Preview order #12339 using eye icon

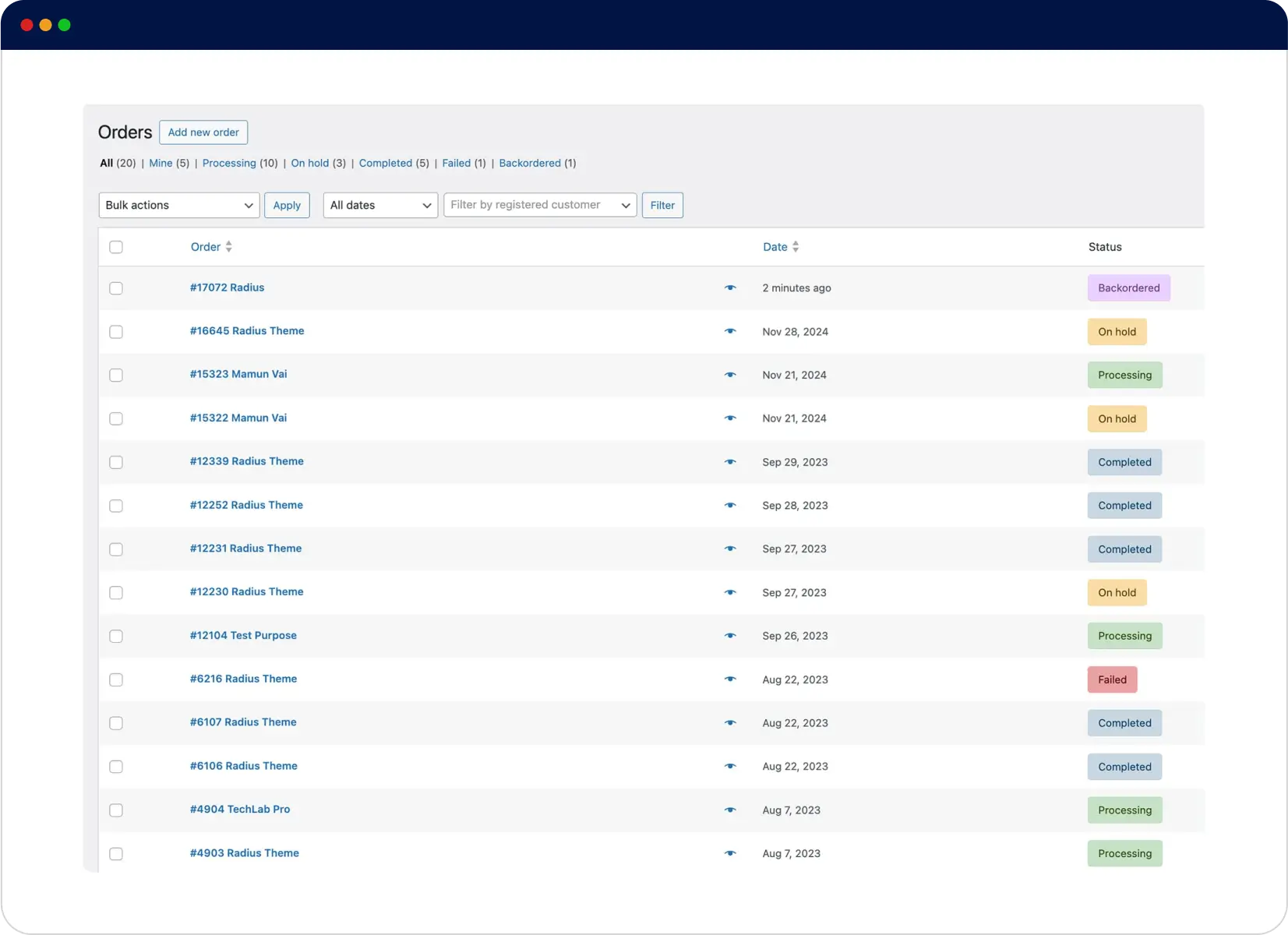[x=730, y=462]
